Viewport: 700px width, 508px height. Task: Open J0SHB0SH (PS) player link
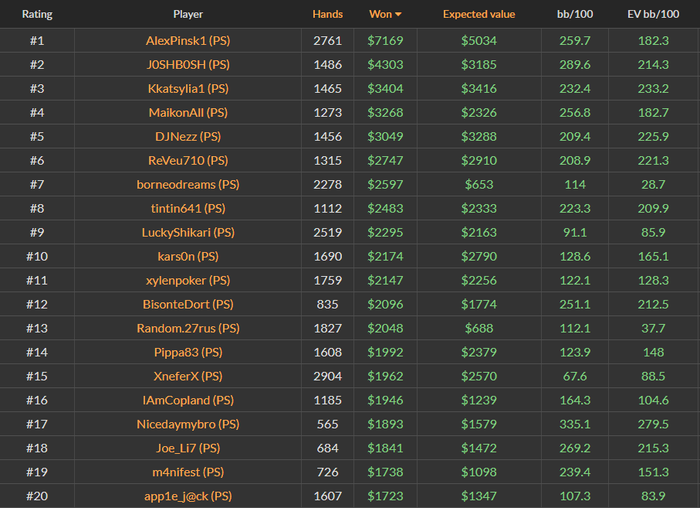(x=188, y=65)
